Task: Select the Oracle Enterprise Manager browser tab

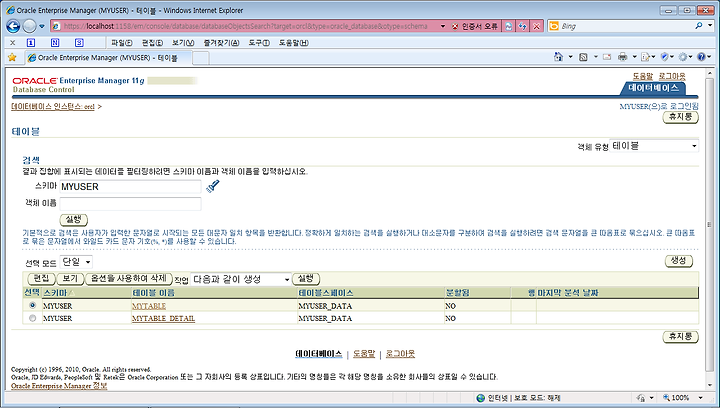Action: (x=107, y=58)
